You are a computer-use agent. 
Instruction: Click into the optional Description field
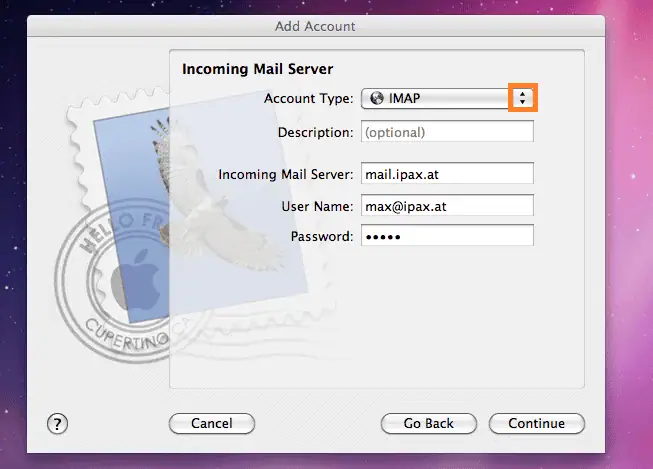pyautogui.click(x=447, y=132)
